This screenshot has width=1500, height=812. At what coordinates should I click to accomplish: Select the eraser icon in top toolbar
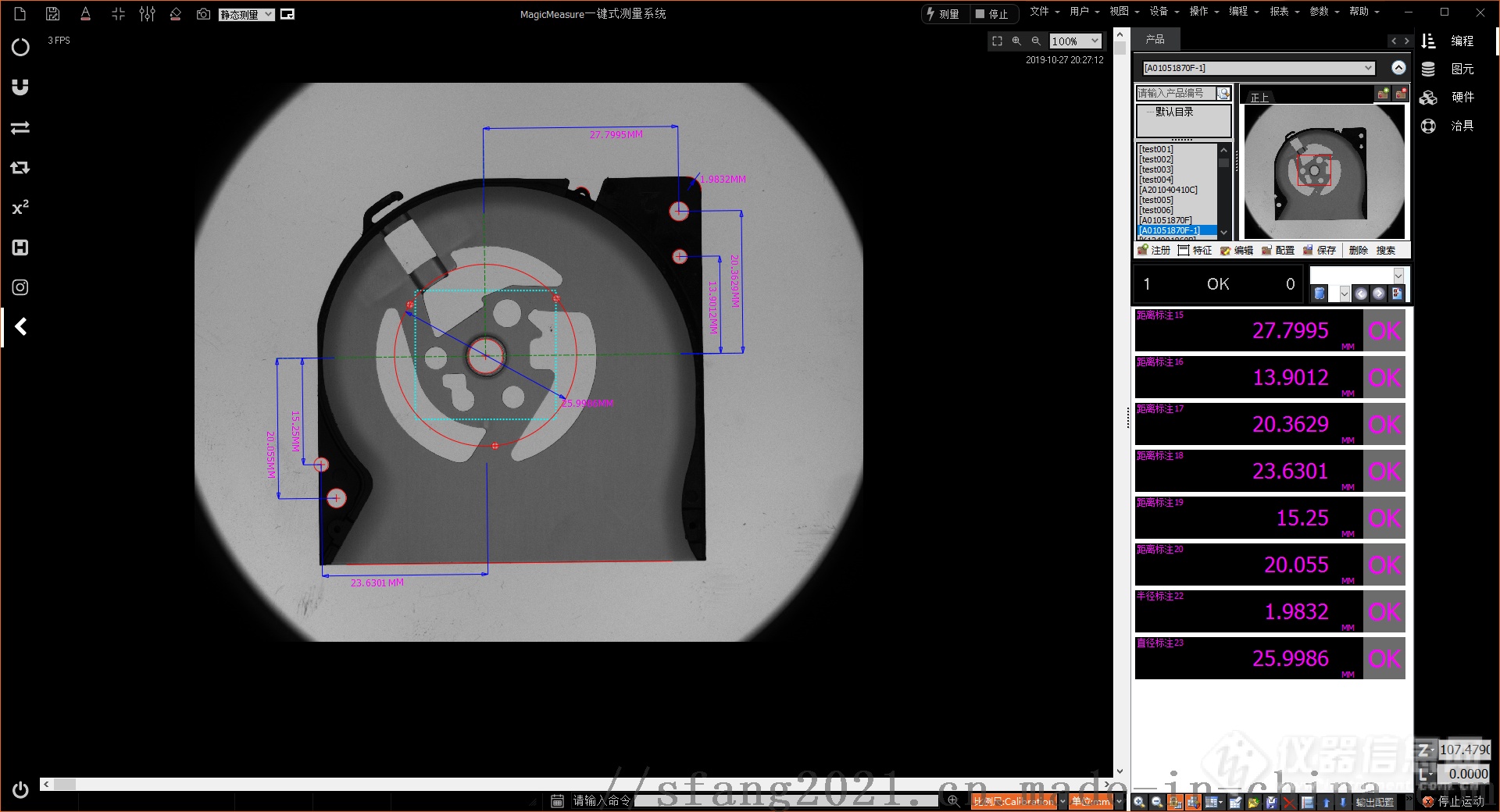tap(176, 14)
